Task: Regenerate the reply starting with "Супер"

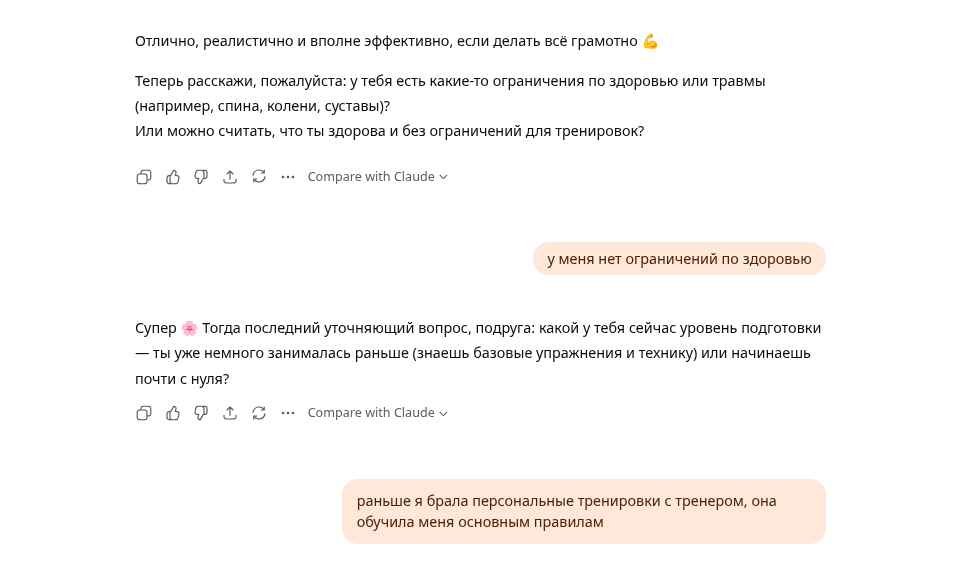Action: [259, 413]
